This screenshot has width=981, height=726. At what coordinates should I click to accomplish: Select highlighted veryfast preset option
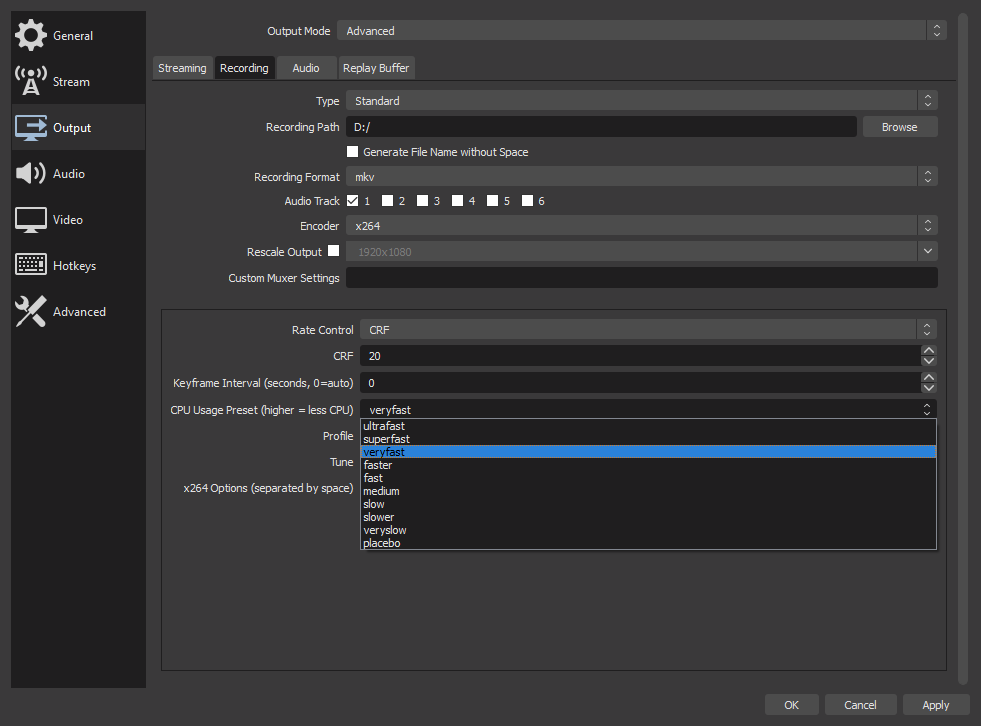pos(648,452)
